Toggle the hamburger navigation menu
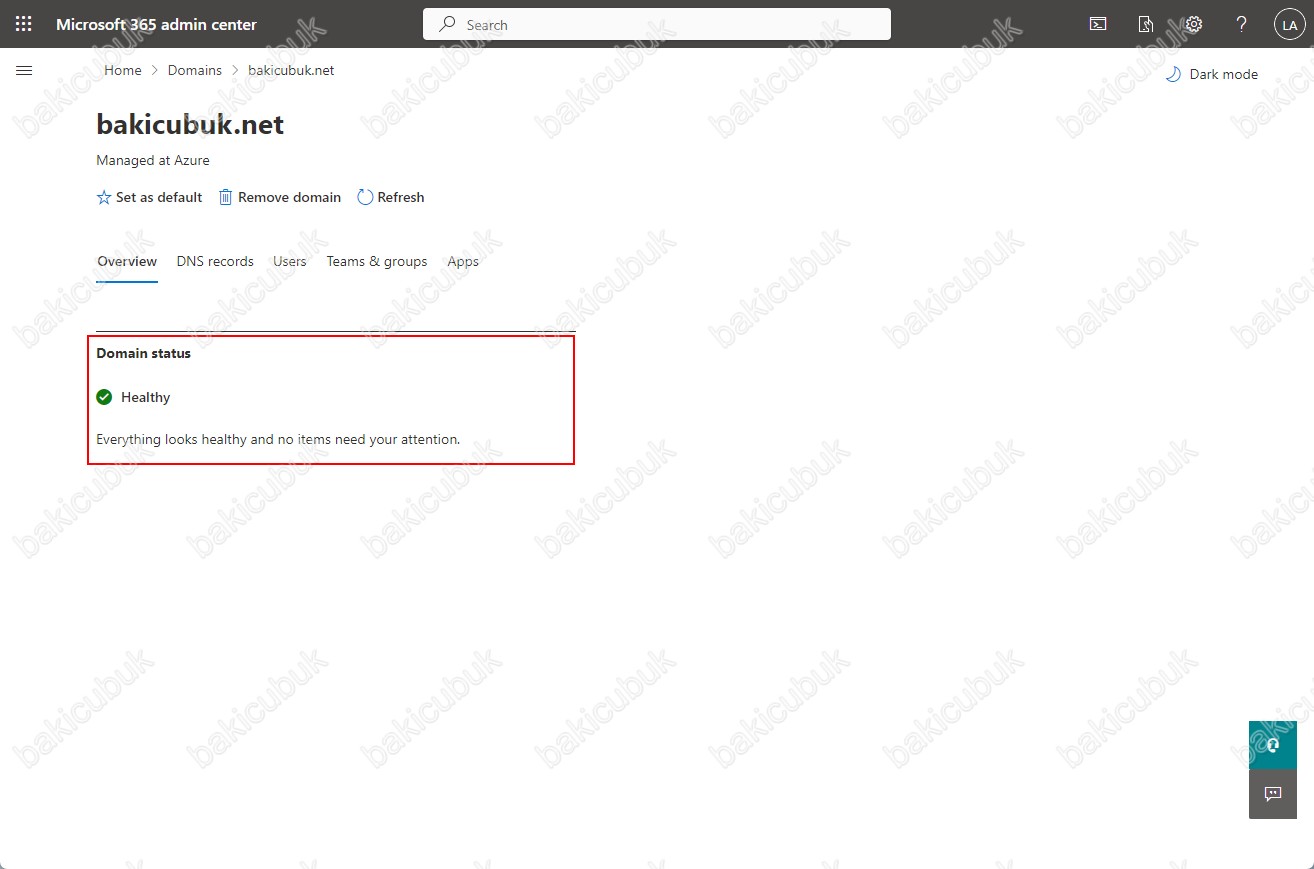The width and height of the screenshot is (1314, 869). (x=25, y=70)
